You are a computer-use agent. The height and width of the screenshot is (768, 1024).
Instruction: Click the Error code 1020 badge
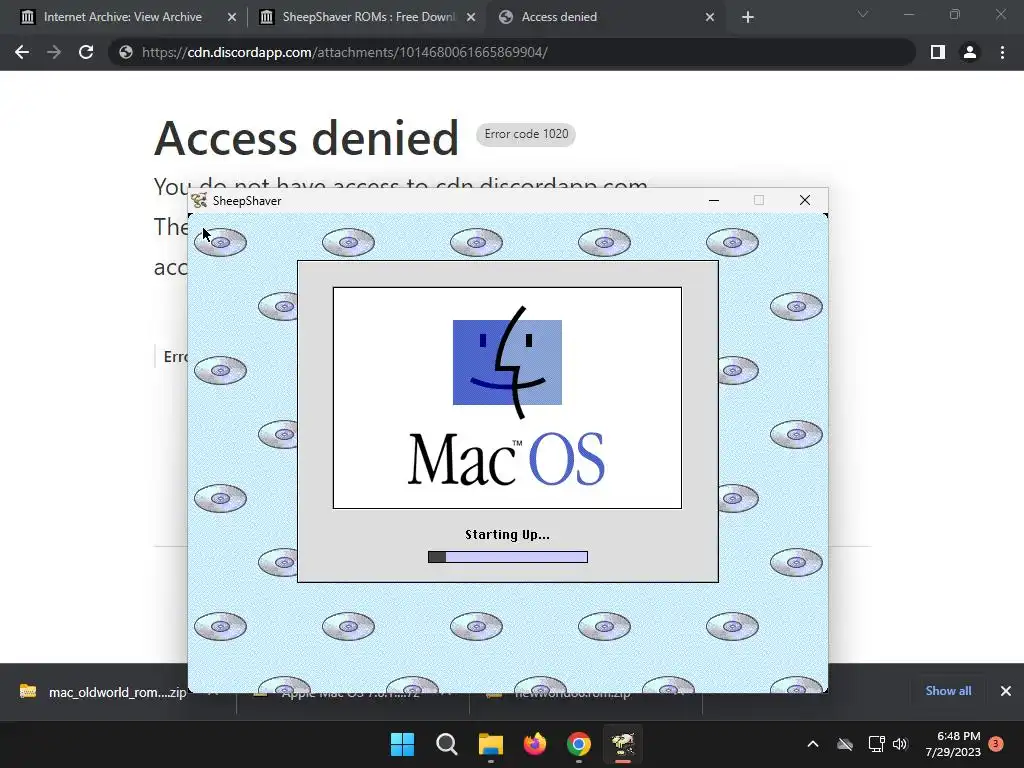pyautogui.click(x=526, y=134)
